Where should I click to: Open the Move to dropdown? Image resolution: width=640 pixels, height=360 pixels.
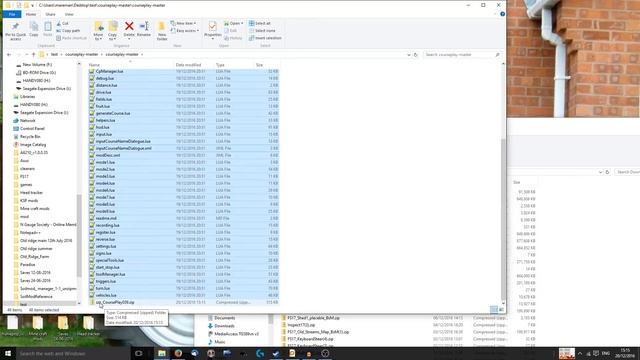[98, 38]
